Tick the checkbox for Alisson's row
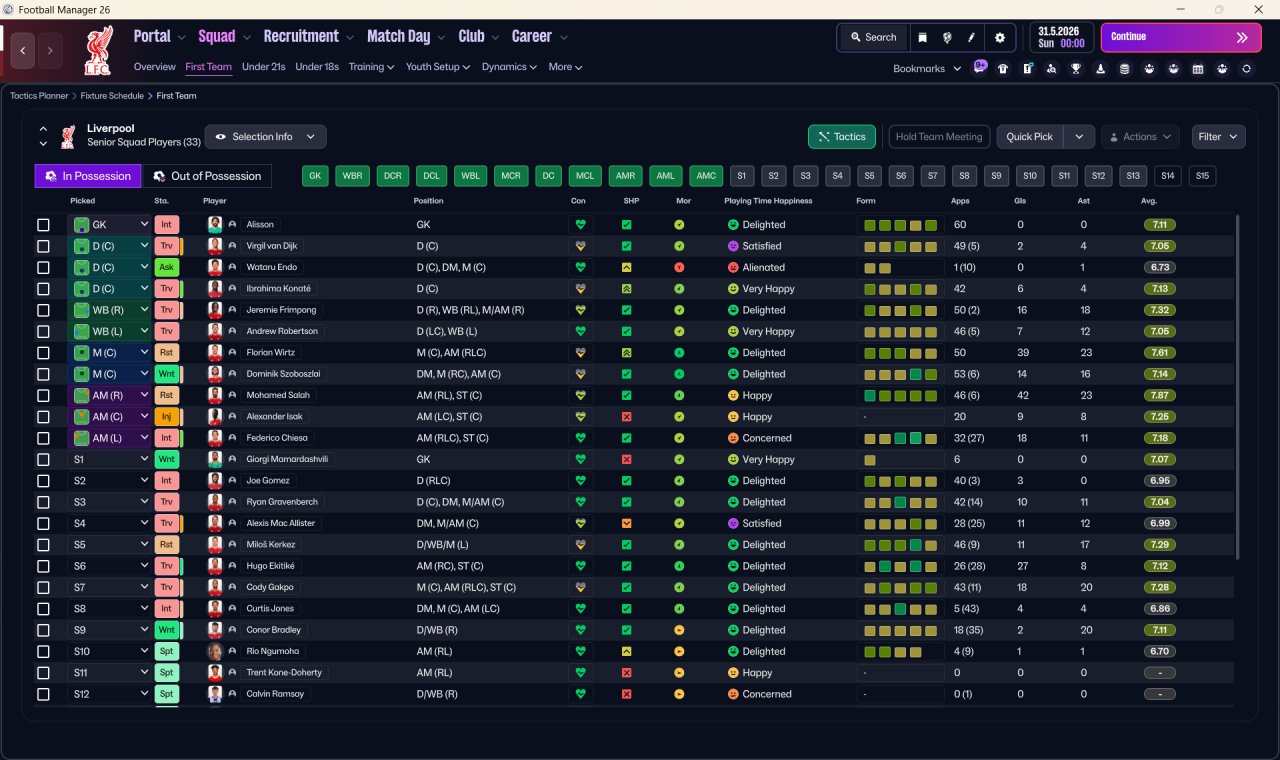 (43, 225)
